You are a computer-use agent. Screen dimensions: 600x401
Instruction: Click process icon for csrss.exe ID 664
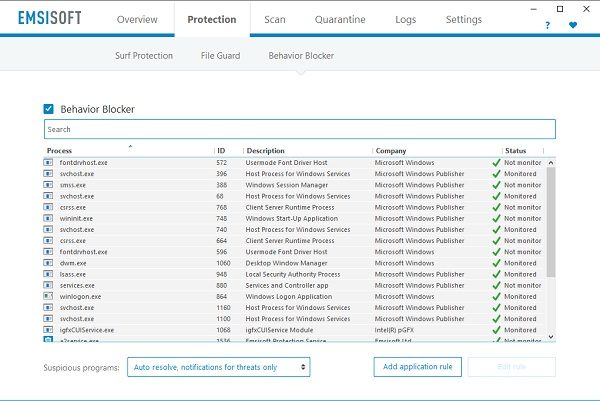coord(48,240)
